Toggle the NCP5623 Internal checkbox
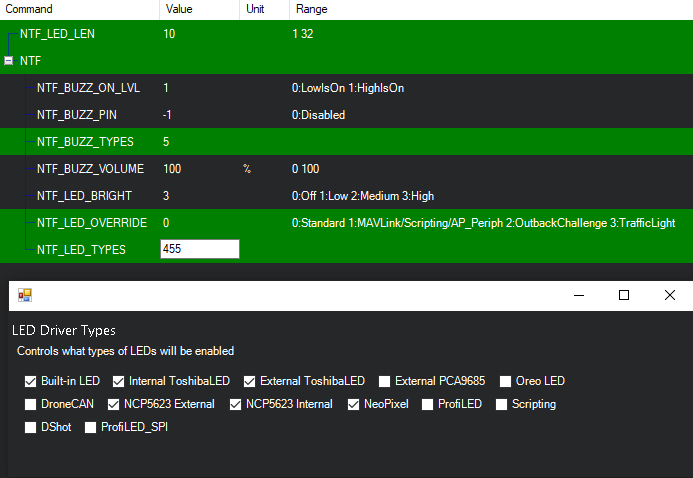The width and height of the screenshot is (693, 478). (236, 404)
